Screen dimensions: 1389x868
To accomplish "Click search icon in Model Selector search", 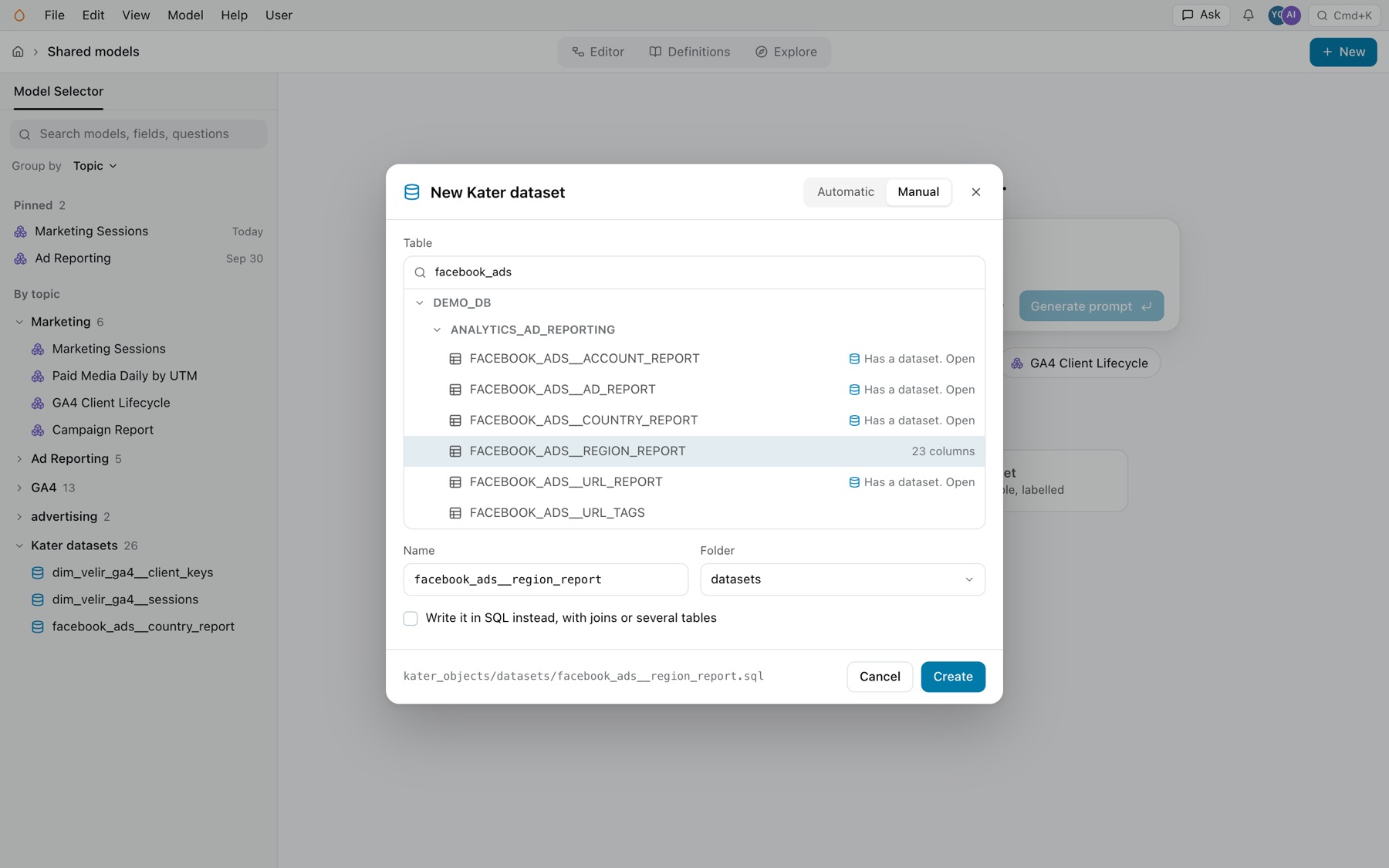I will [x=25, y=134].
